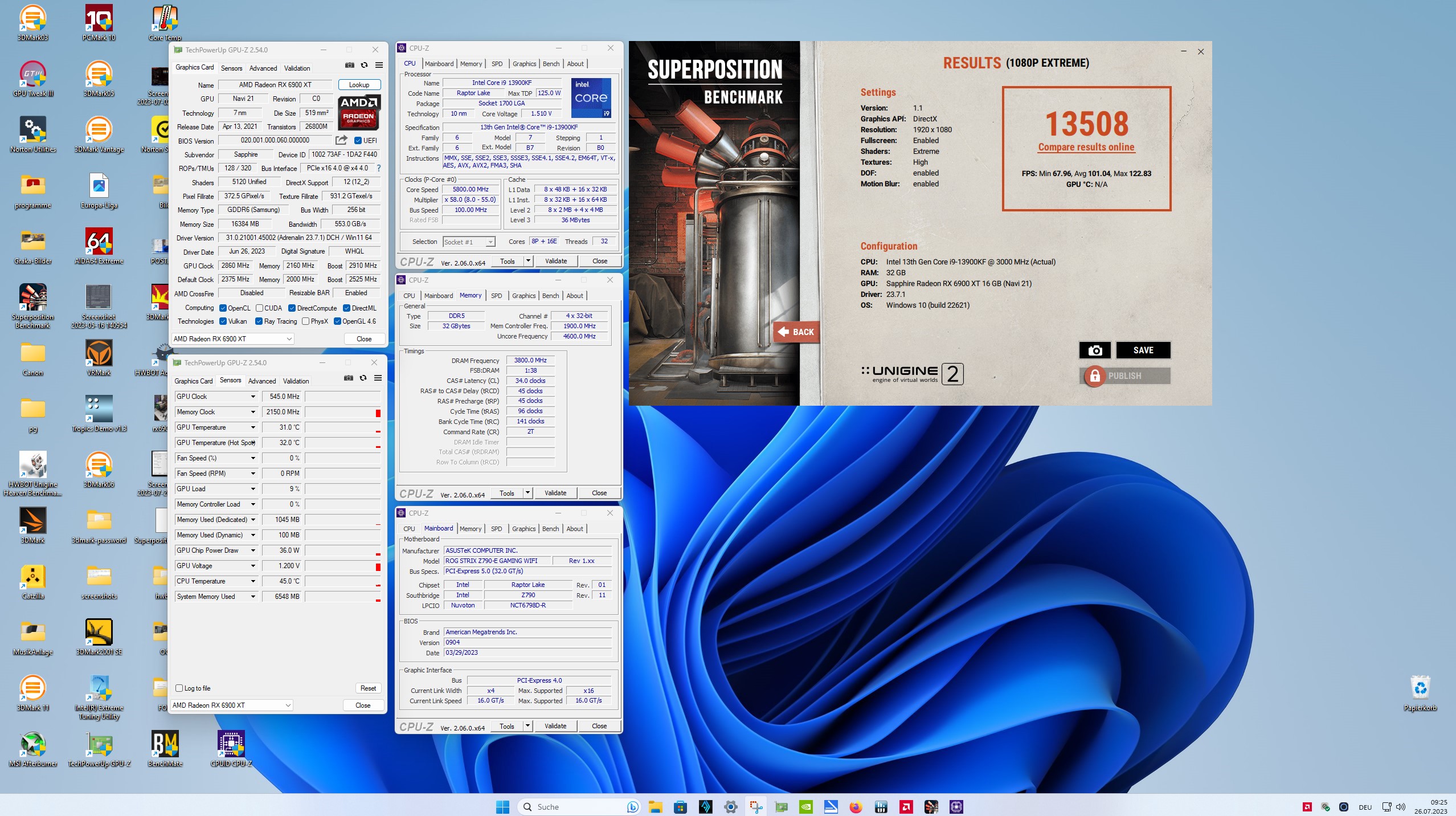
Task: Click Compare results online link
Action: 1086,147
